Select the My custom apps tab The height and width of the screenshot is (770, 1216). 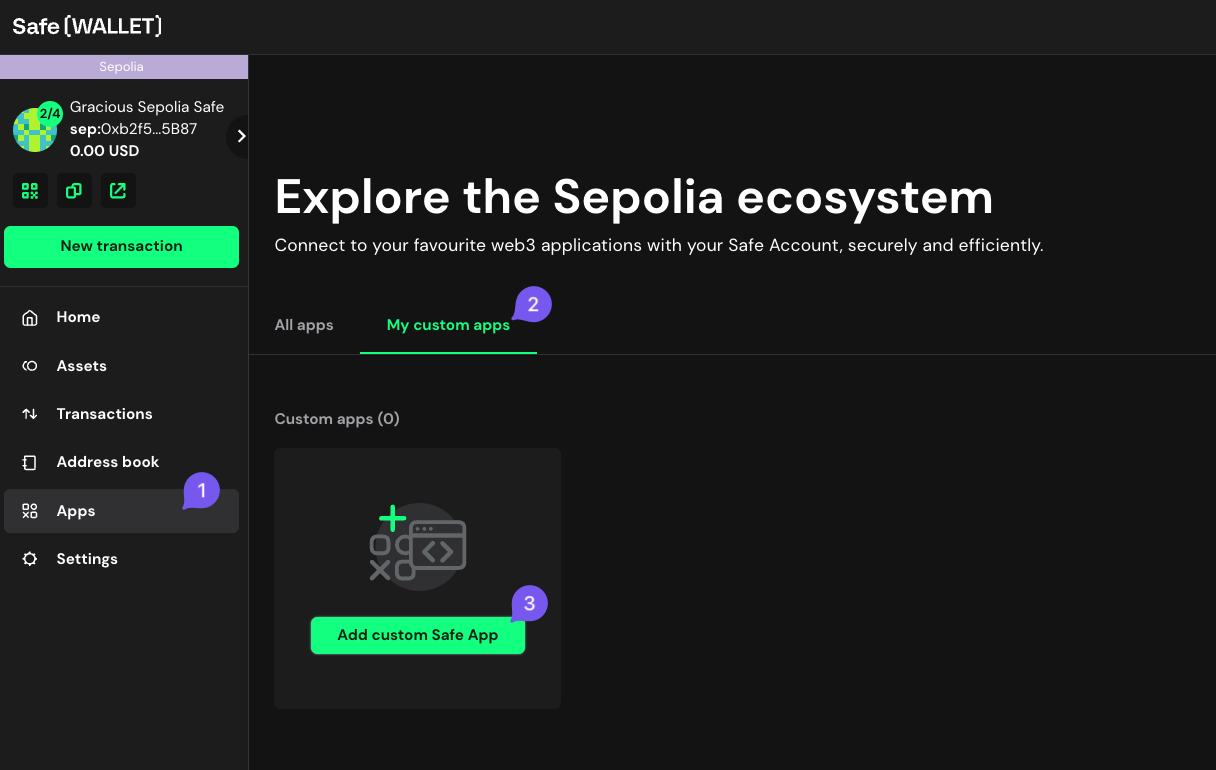click(448, 325)
